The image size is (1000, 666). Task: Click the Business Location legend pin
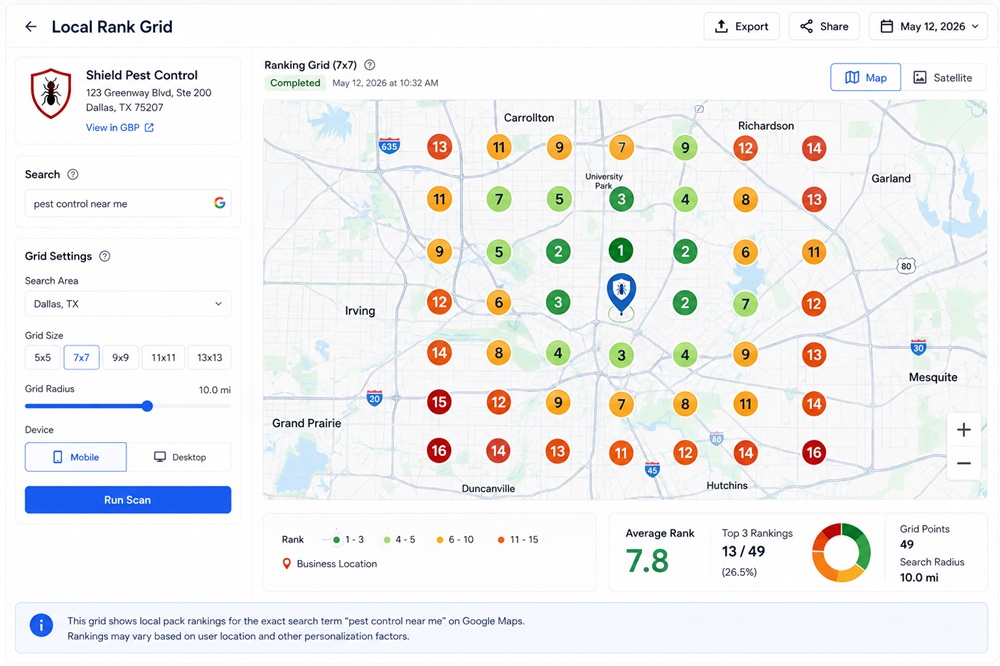pos(286,564)
